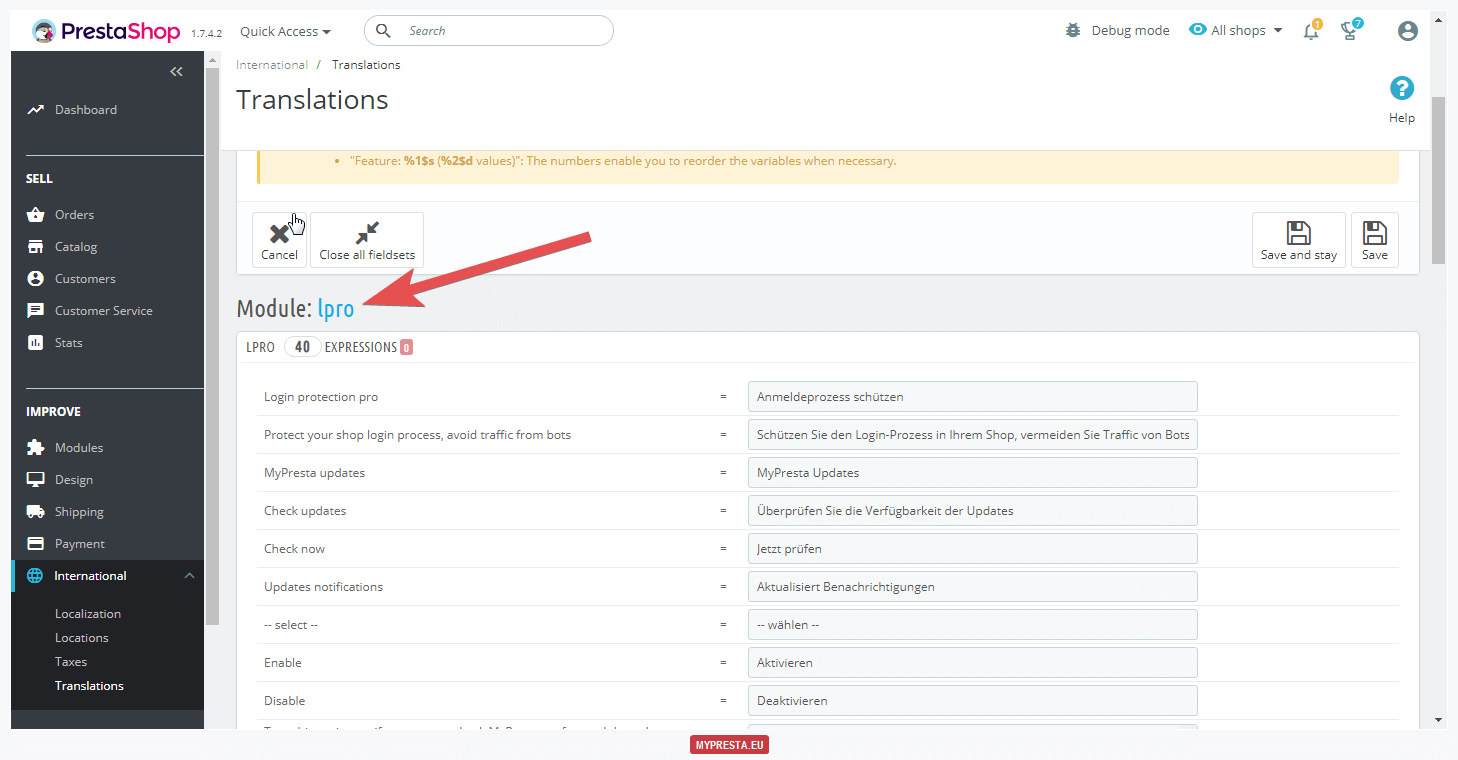This screenshot has height=760, width=1458.
Task: Edit the 'MyPresta Updates' translation field
Action: [x=972, y=473]
